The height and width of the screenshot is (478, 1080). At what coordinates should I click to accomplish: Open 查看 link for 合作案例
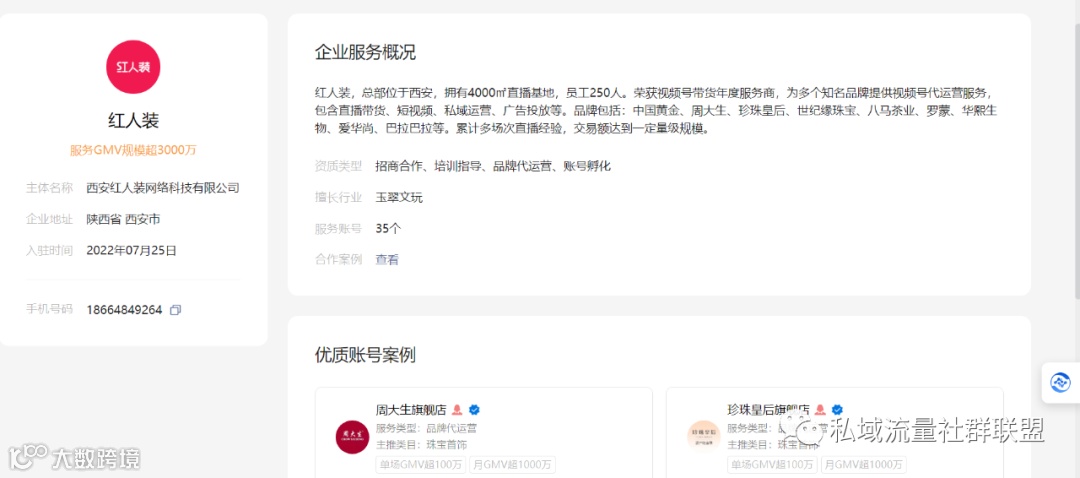(x=386, y=260)
